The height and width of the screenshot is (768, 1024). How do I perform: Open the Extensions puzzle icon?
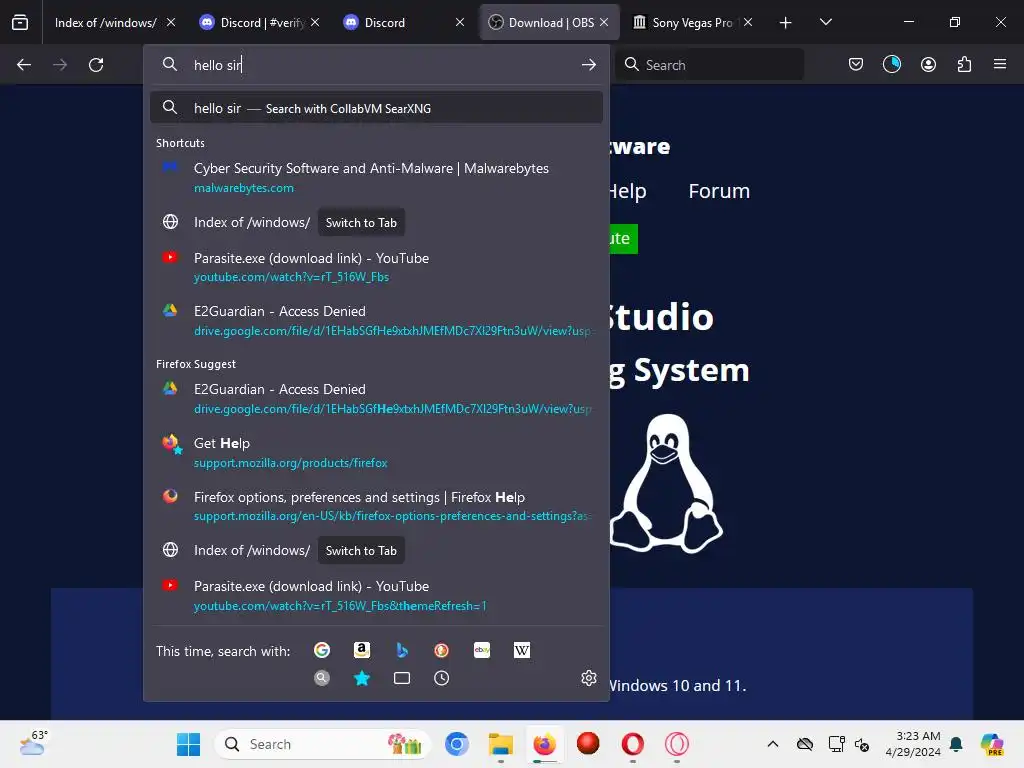(x=964, y=64)
